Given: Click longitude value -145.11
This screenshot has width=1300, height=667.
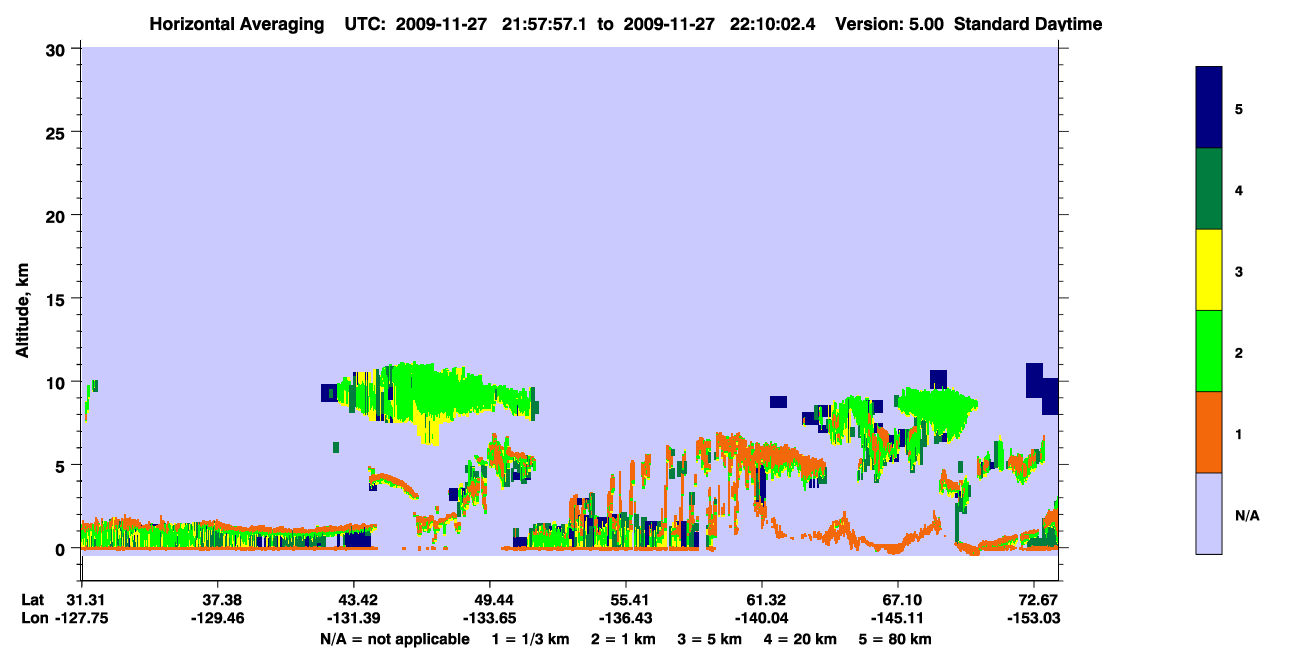Looking at the screenshot, I should (898, 619).
